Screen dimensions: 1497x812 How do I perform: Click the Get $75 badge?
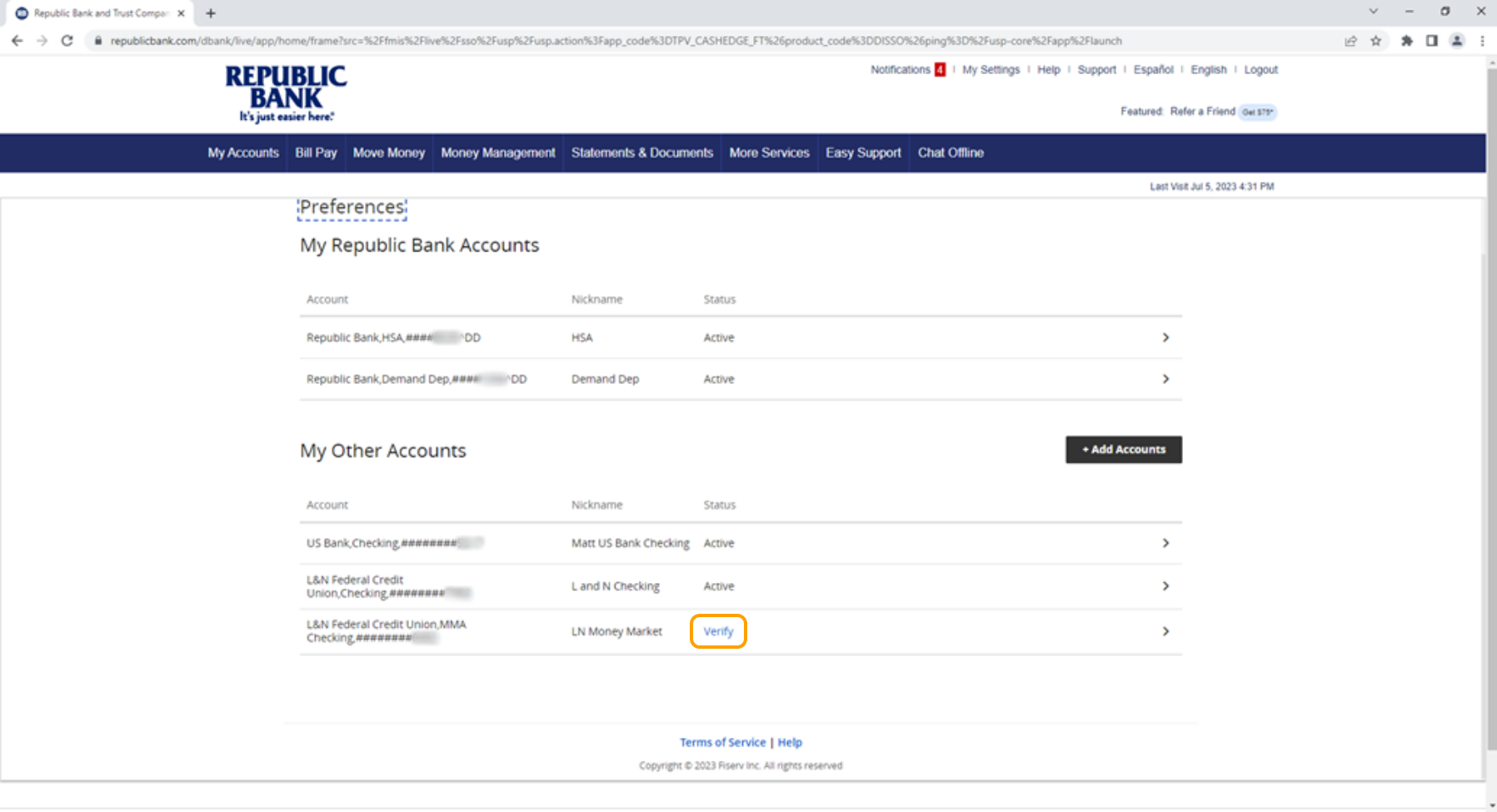tap(1257, 112)
